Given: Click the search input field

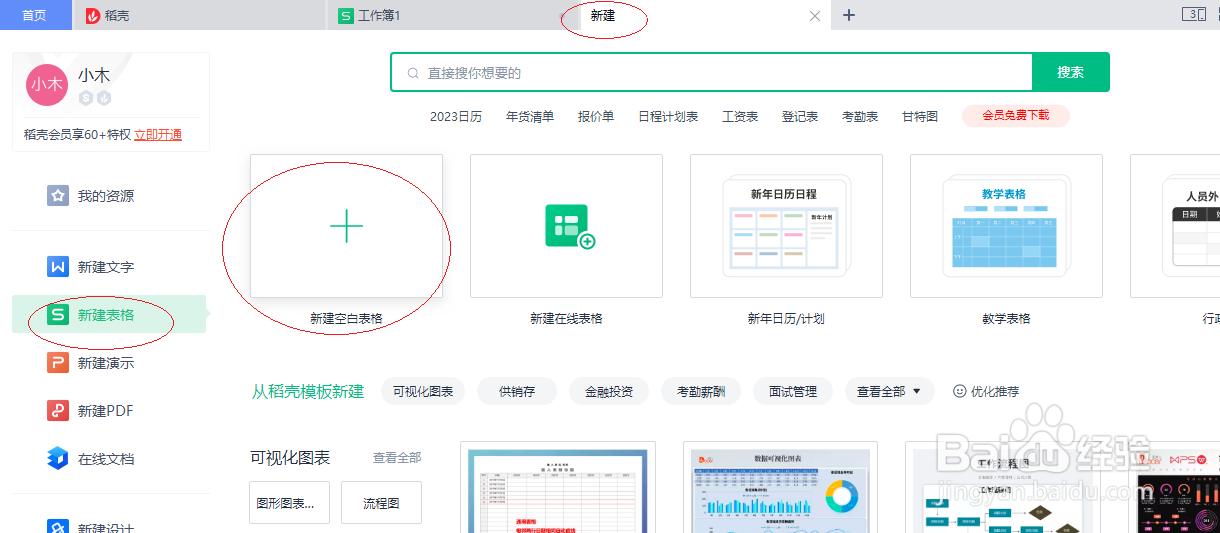Looking at the screenshot, I should (x=712, y=72).
